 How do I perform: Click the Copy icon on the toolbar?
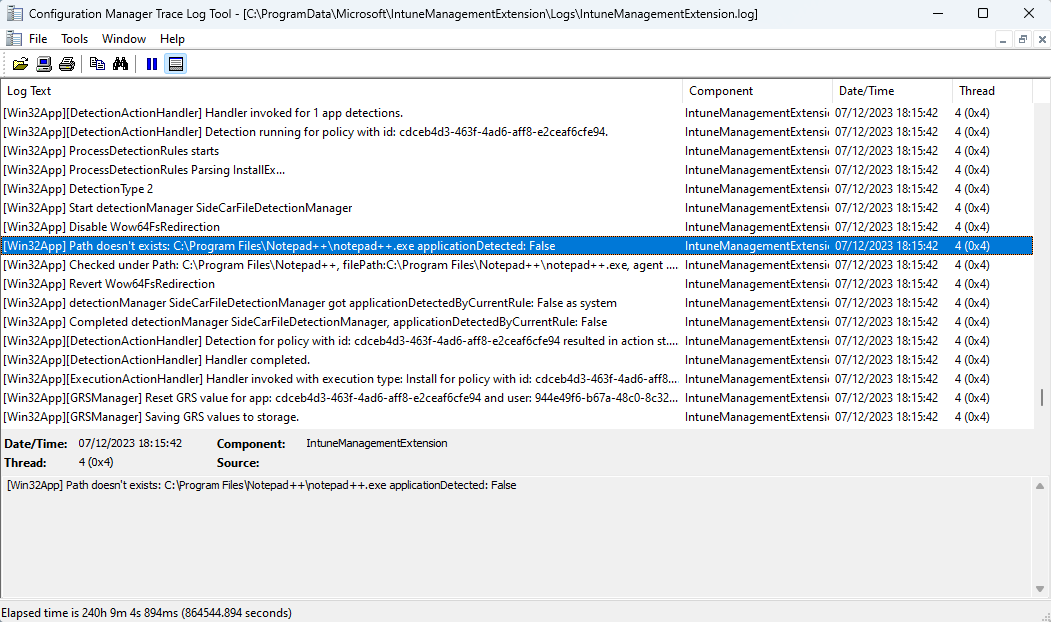[97, 63]
